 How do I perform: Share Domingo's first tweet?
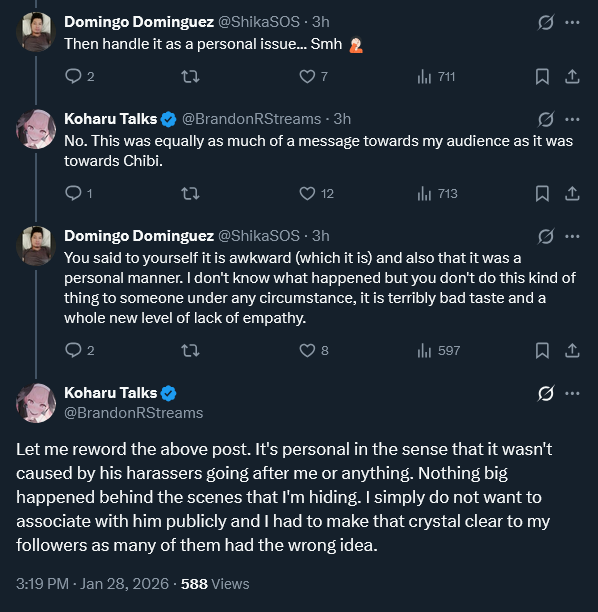coord(572,76)
